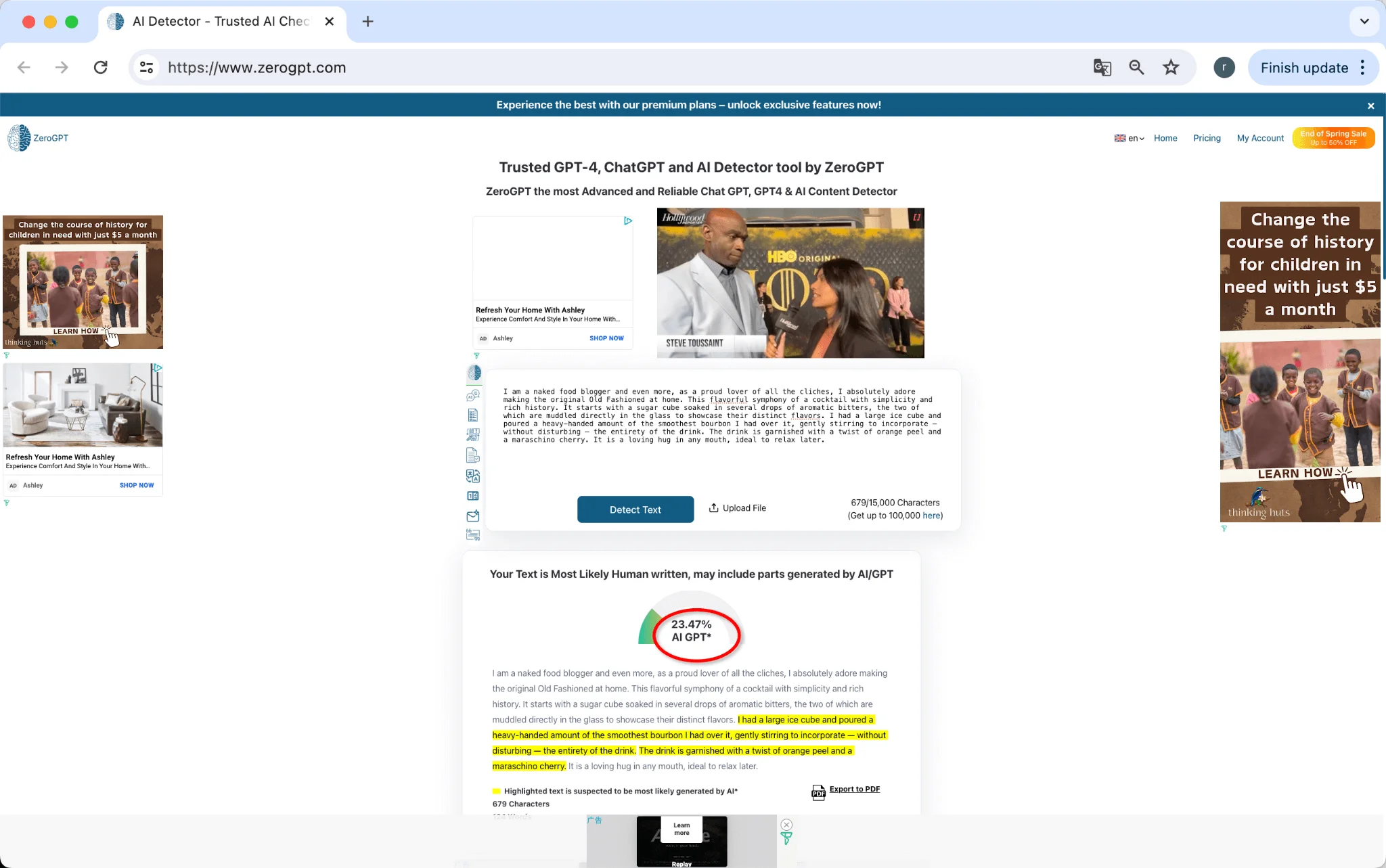This screenshot has width=1386, height=868.
Task: Open the profile avatar 'r' in Chrome
Action: pyautogui.click(x=1224, y=68)
